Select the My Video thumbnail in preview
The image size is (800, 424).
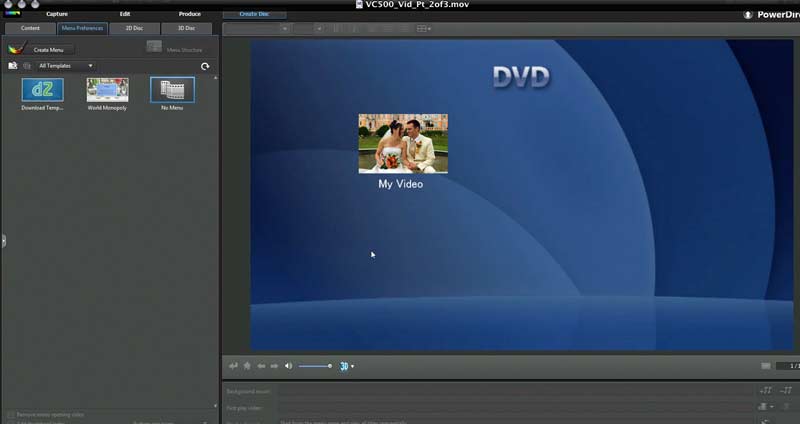pos(403,143)
